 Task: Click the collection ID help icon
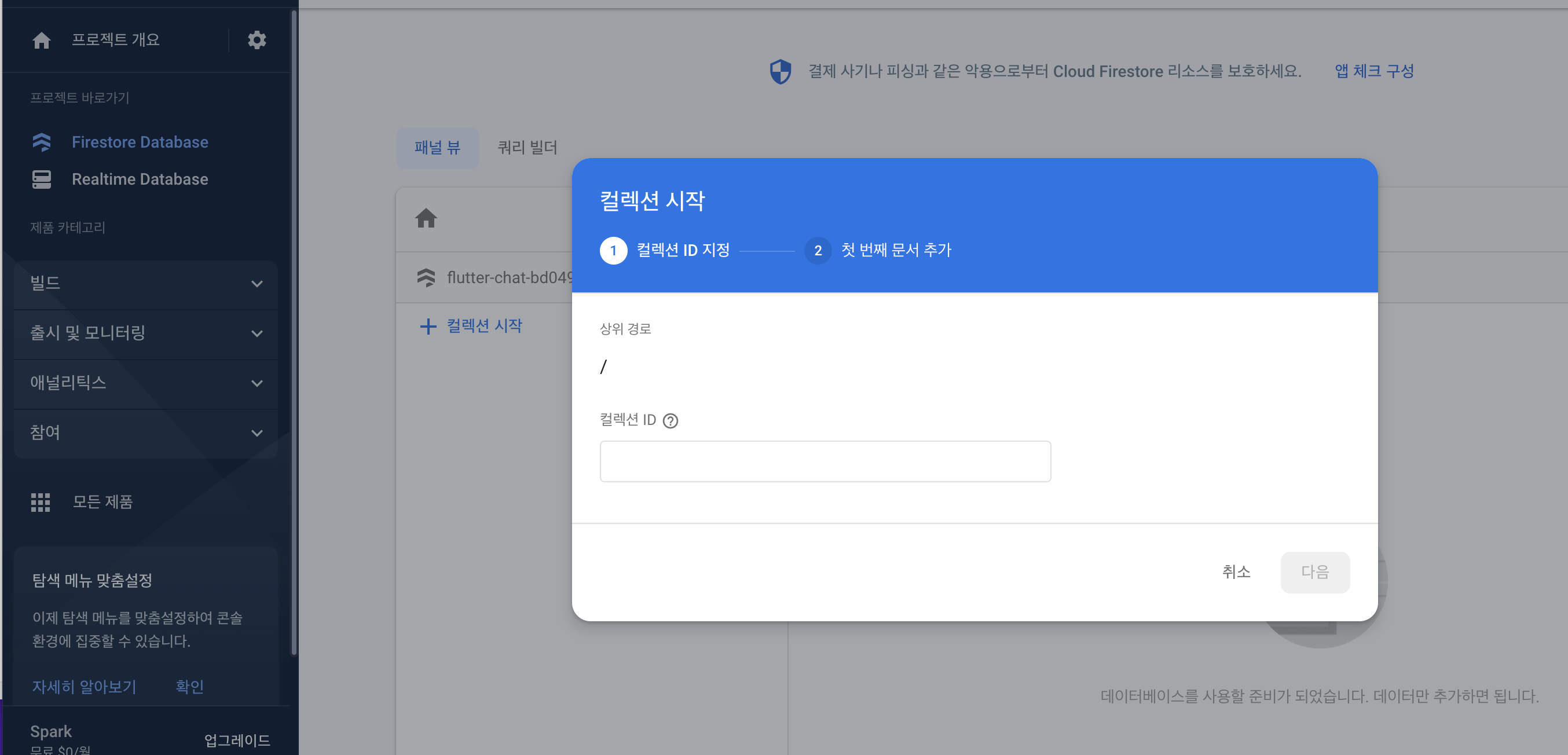coord(670,420)
